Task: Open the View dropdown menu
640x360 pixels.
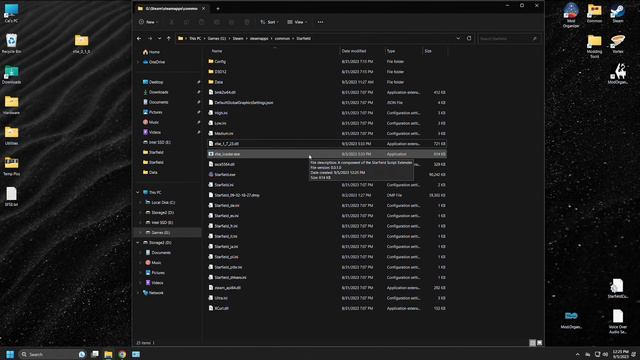Action: pos(297,22)
